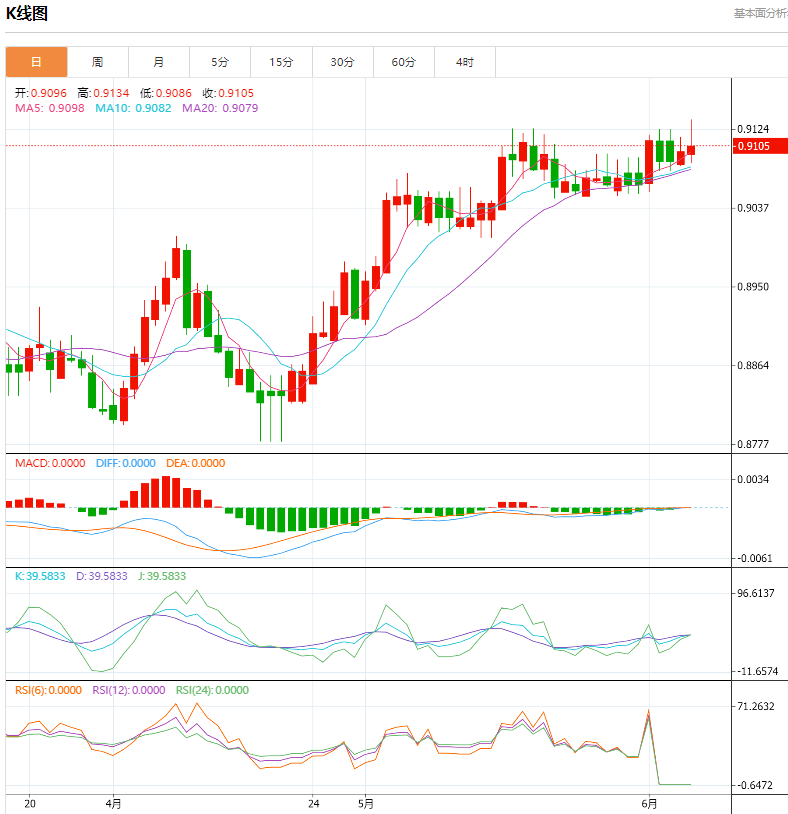Click the 71.2632 RSI axis label
The width and height of the screenshot is (788, 814).
tap(756, 706)
